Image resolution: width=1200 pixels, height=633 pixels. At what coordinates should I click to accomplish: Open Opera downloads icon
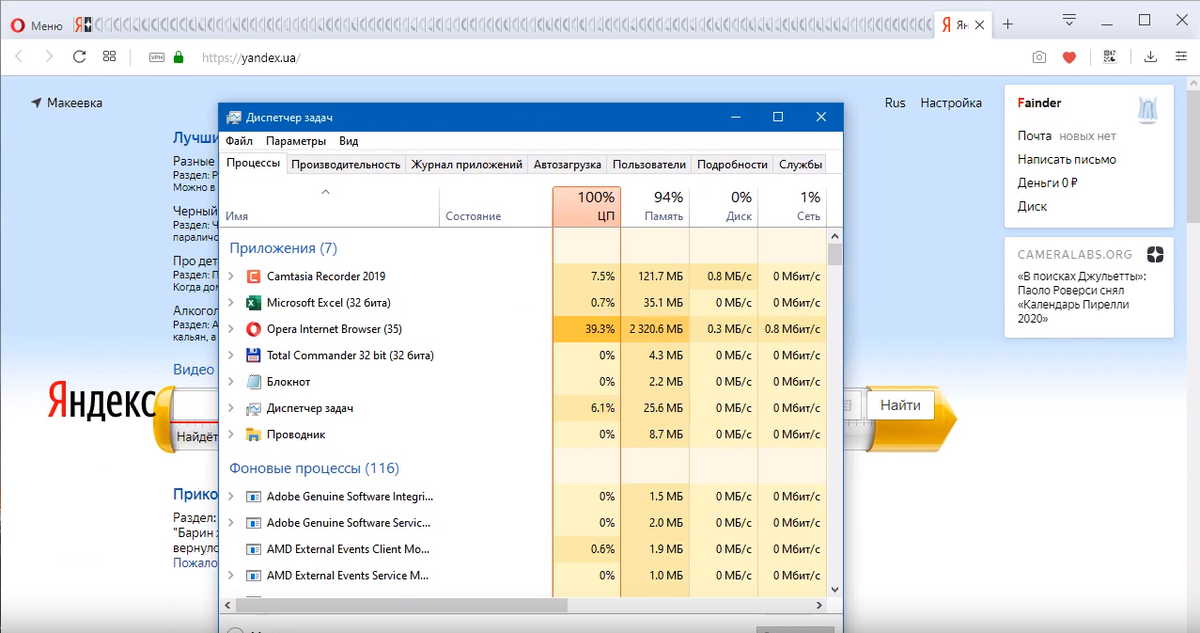point(1150,57)
